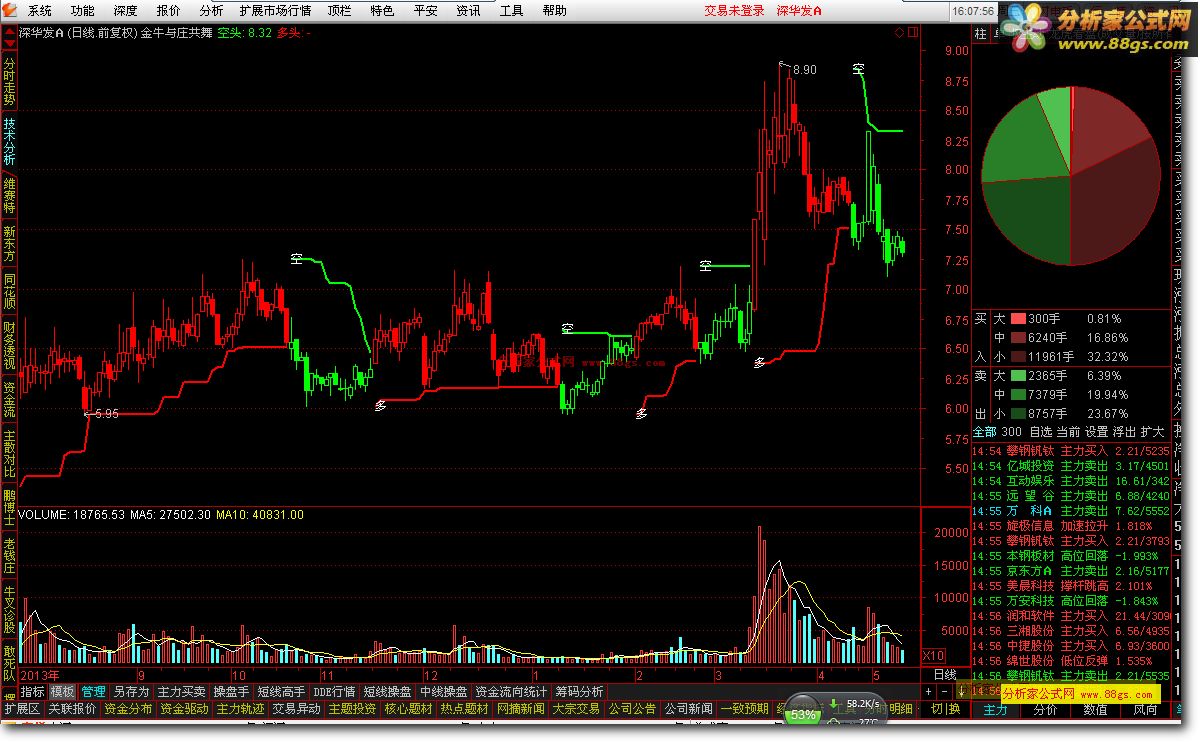Click the 分价 tab in right panel
Viewport: 1200px width, 742px height.
point(1045,709)
